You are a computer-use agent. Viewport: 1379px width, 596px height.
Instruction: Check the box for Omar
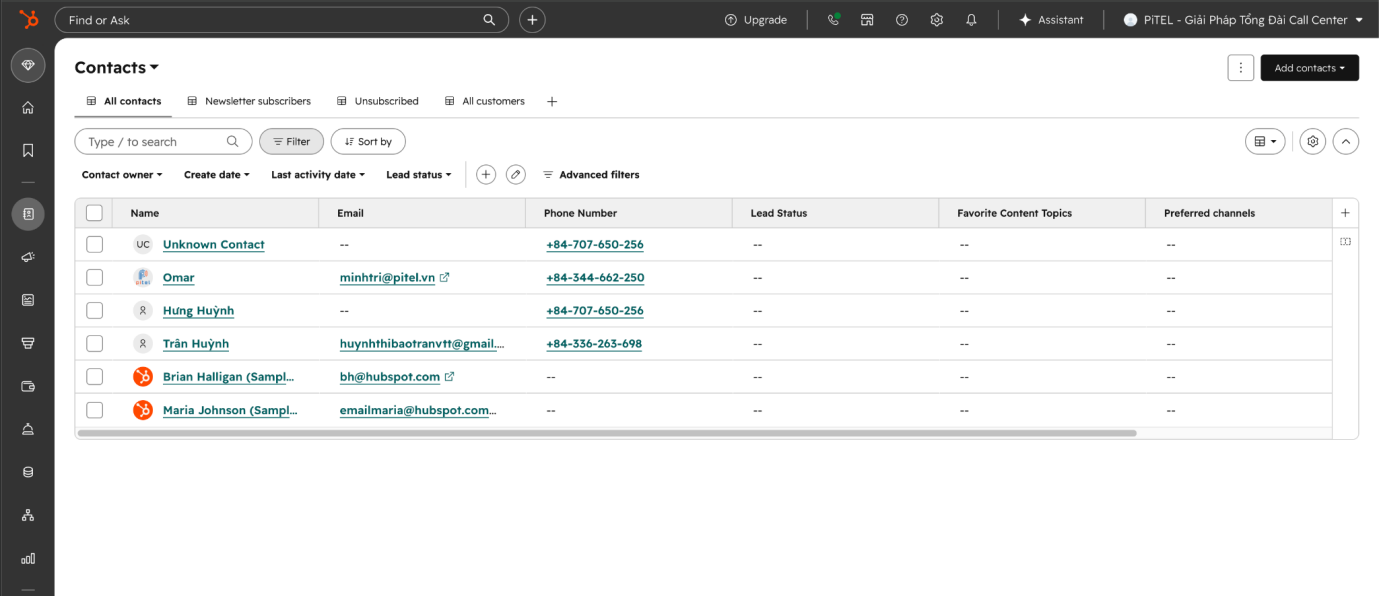[94, 277]
